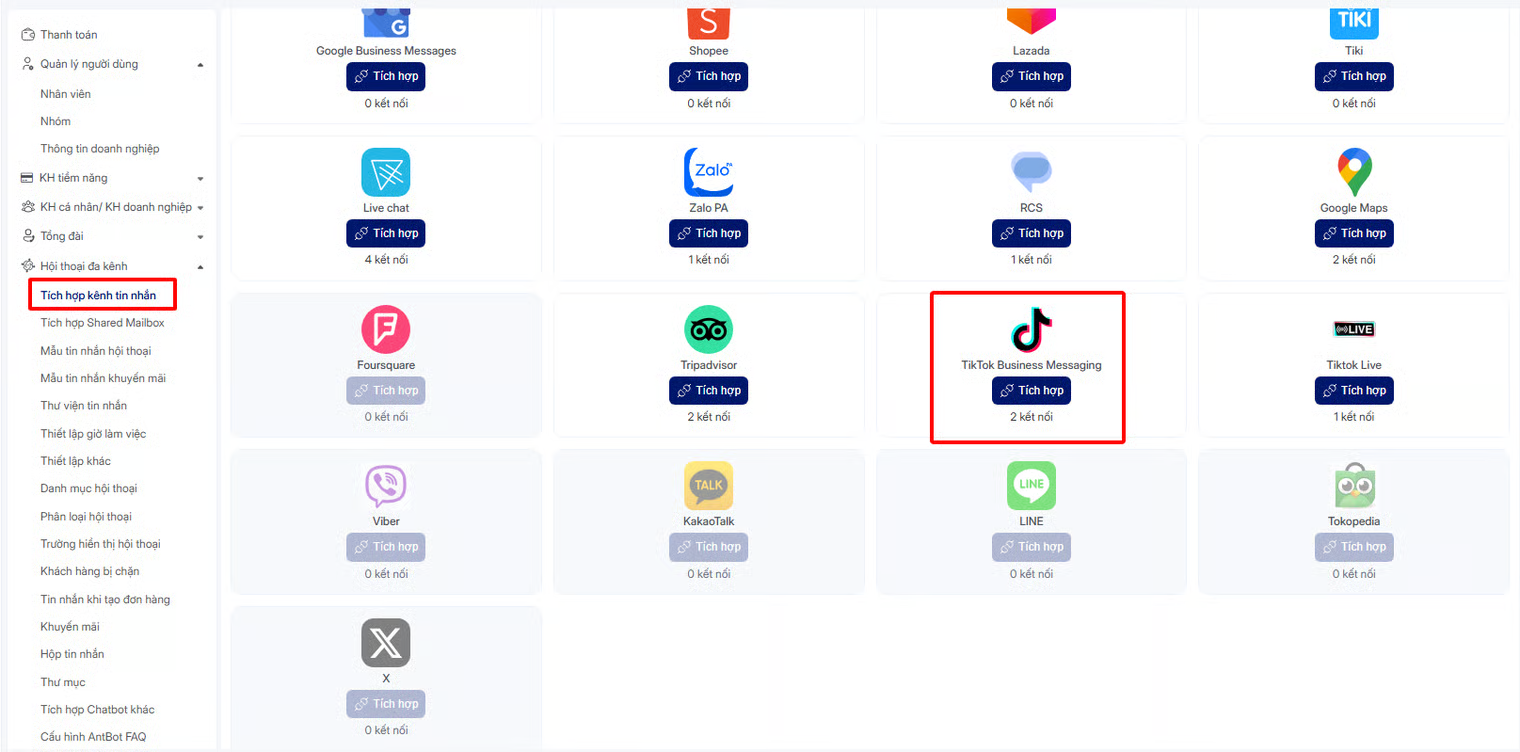
Task: Click the Viber phone icon
Action: (386, 486)
